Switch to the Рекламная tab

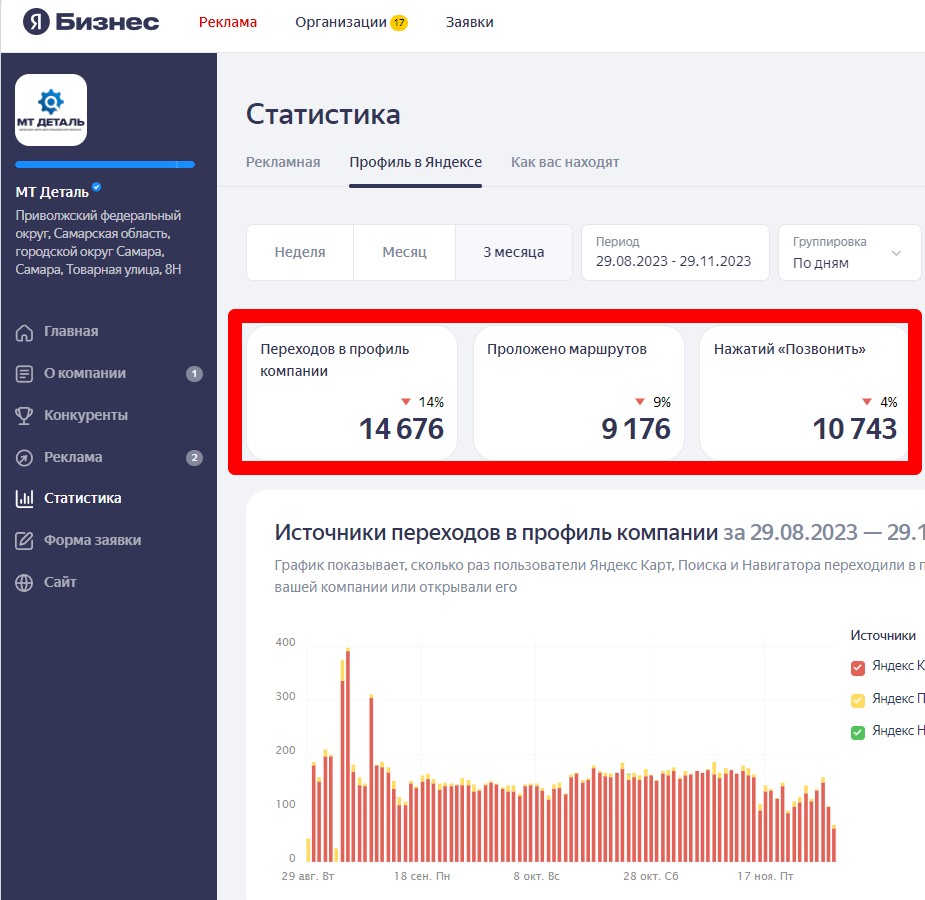(x=283, y=162)
